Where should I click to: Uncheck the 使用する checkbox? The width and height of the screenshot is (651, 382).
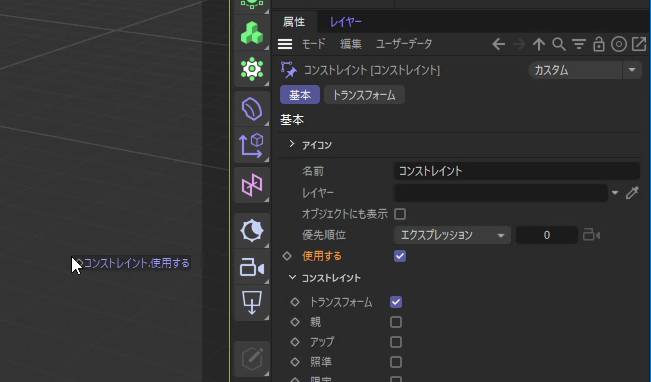click(400, 256)
